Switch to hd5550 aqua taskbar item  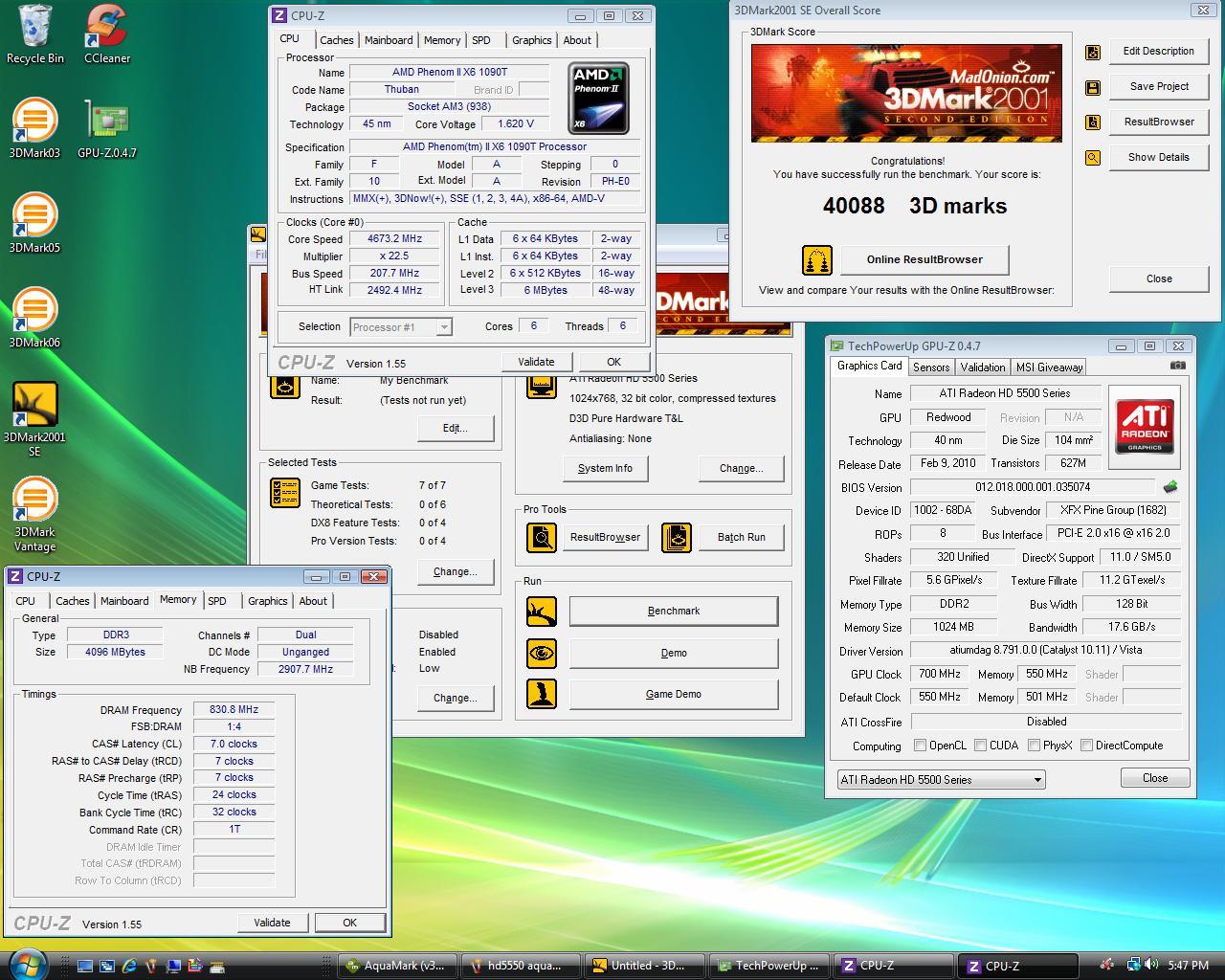click(521, 966)
